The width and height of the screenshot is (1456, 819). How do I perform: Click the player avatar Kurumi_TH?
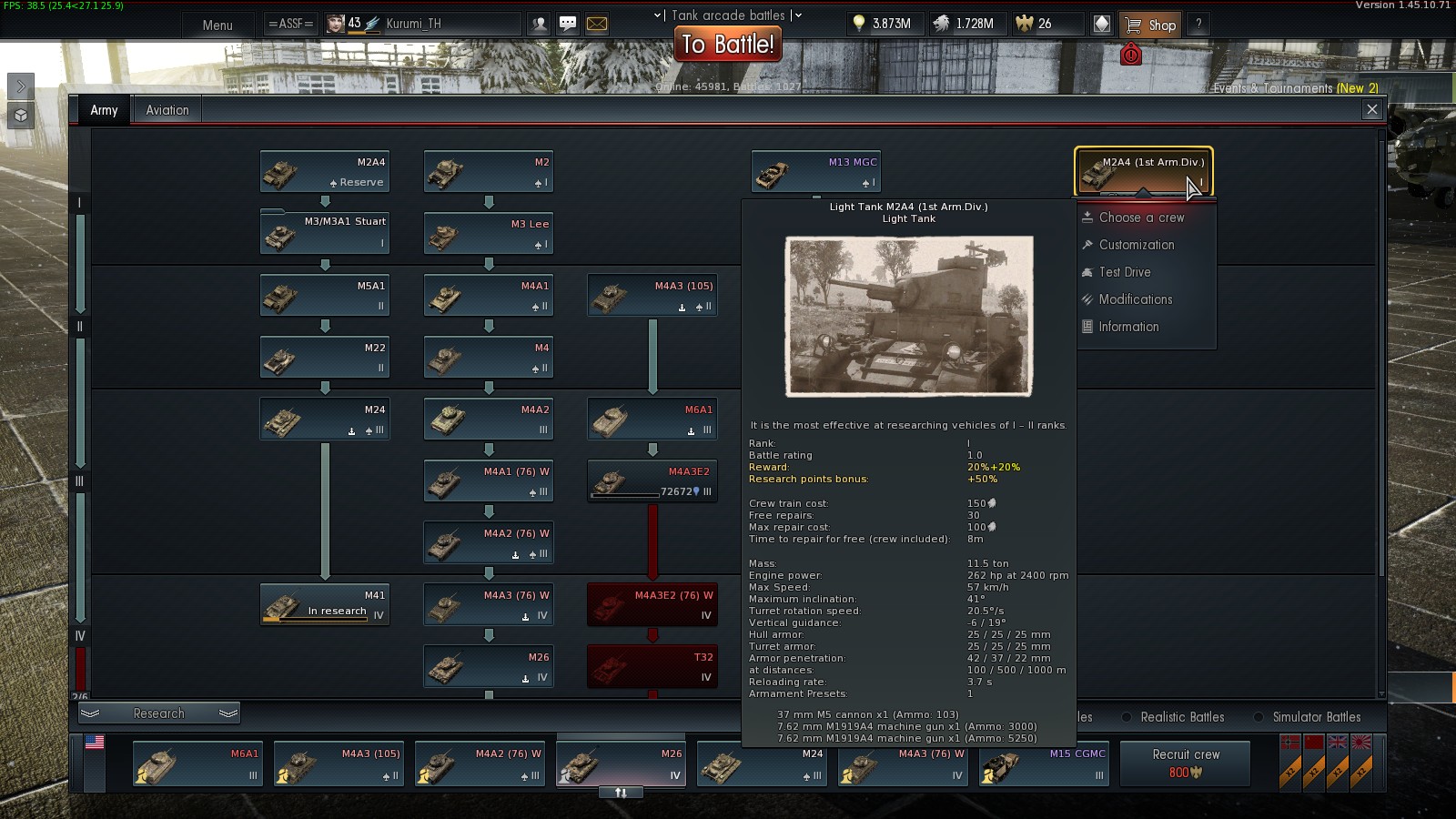click(x=336, y=24)
